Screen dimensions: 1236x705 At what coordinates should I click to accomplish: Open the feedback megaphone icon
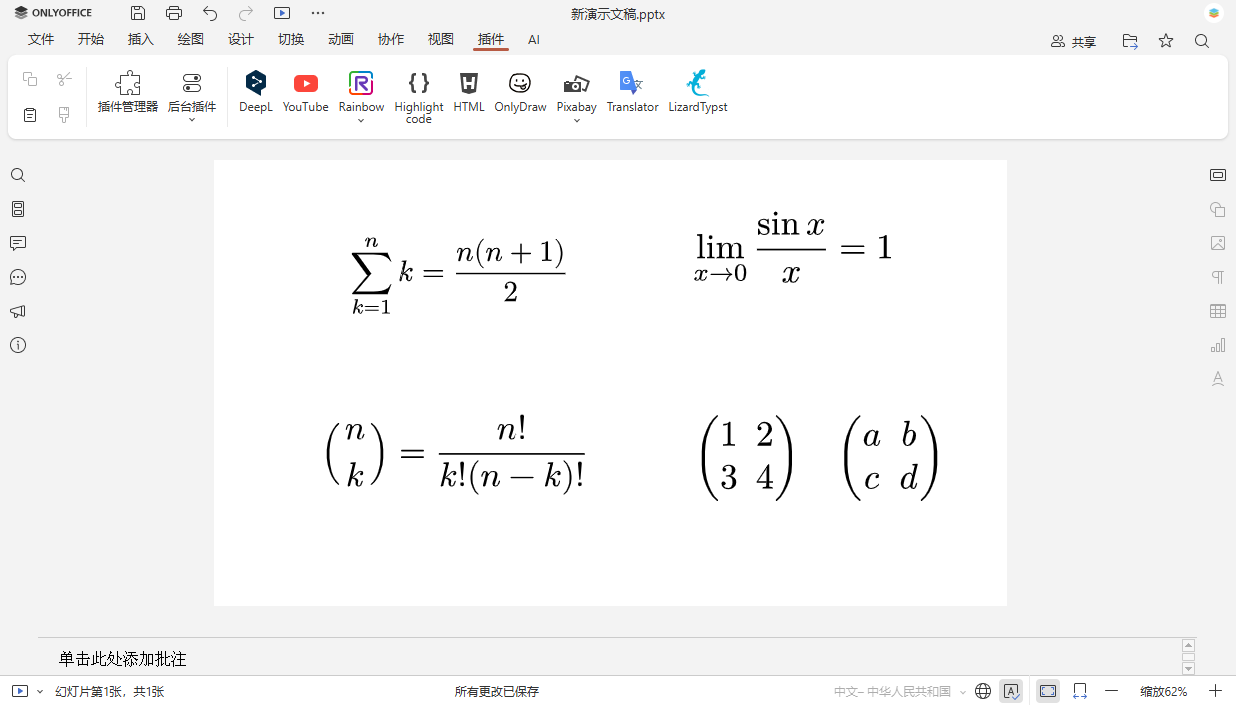tap(18, 311)
